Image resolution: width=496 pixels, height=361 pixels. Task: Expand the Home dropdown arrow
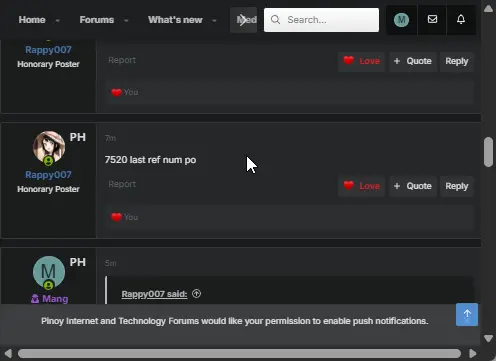[x=58, y=21]
